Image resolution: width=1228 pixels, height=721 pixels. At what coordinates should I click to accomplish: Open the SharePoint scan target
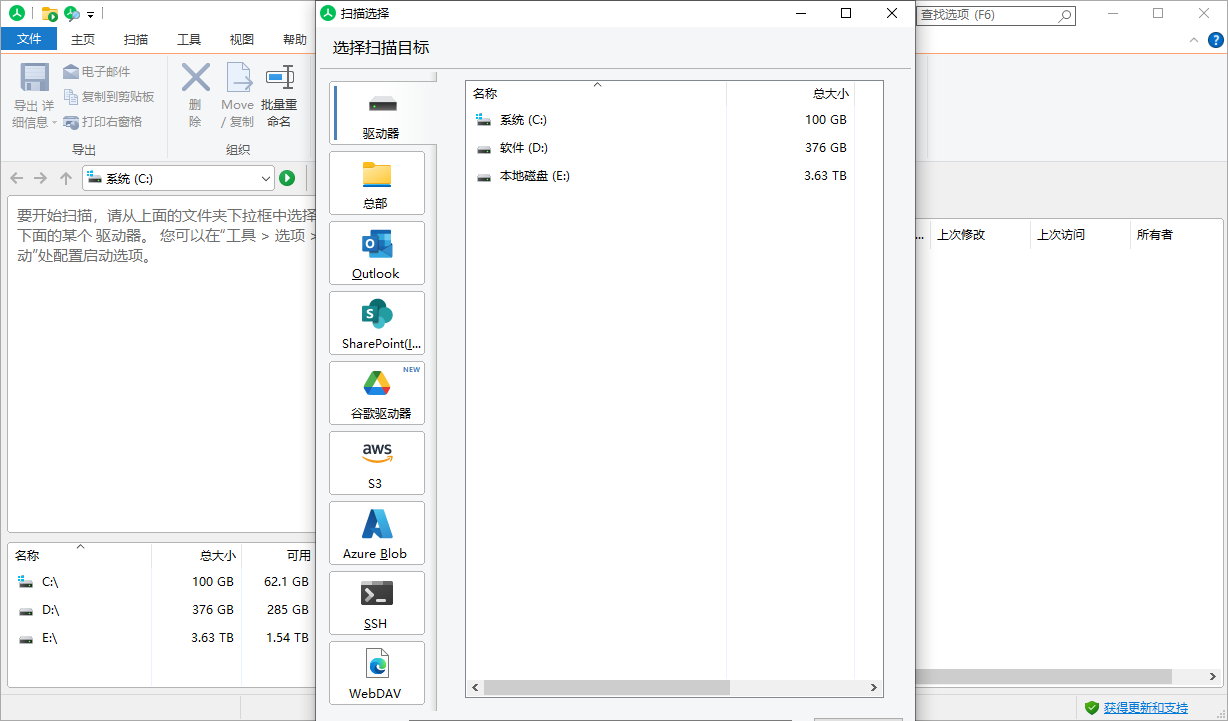pos(376,322)
